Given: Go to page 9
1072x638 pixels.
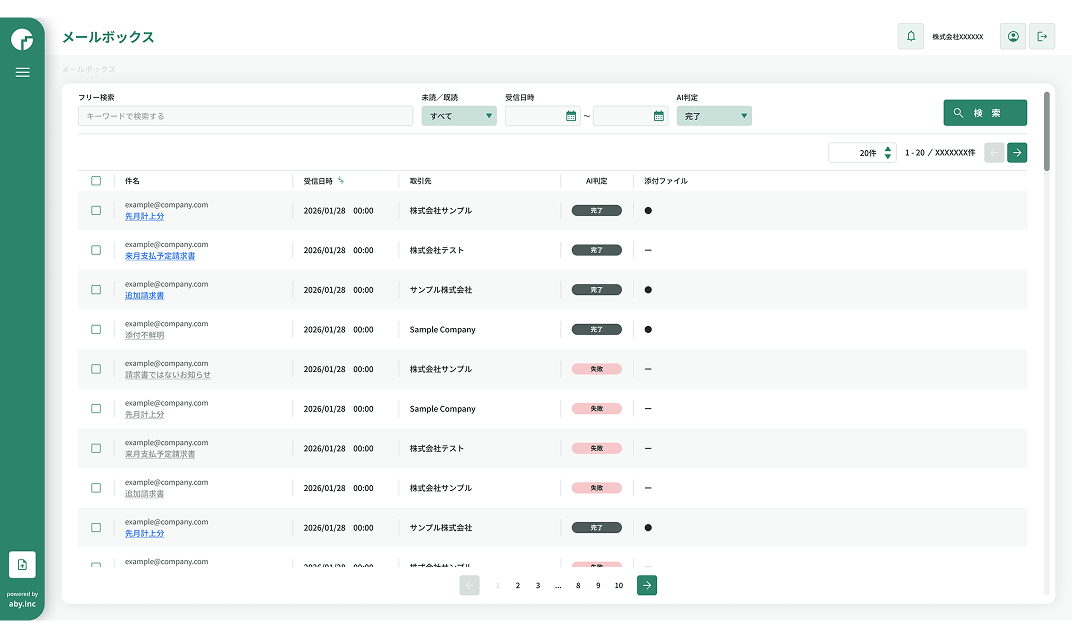Looking at the screenshot, I should tap(598, 585).
